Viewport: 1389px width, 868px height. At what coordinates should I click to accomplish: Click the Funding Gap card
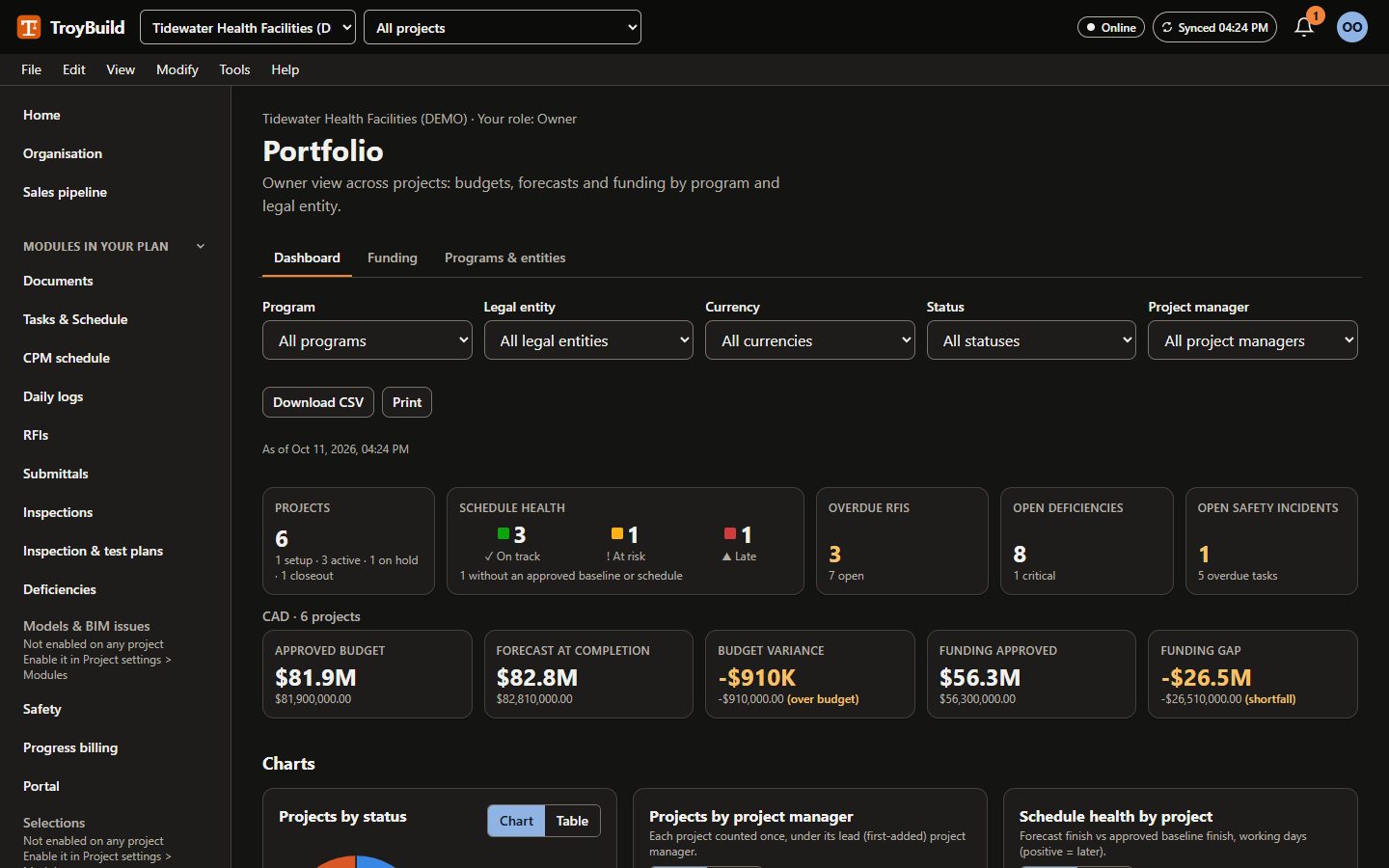tap(1253, 674)
